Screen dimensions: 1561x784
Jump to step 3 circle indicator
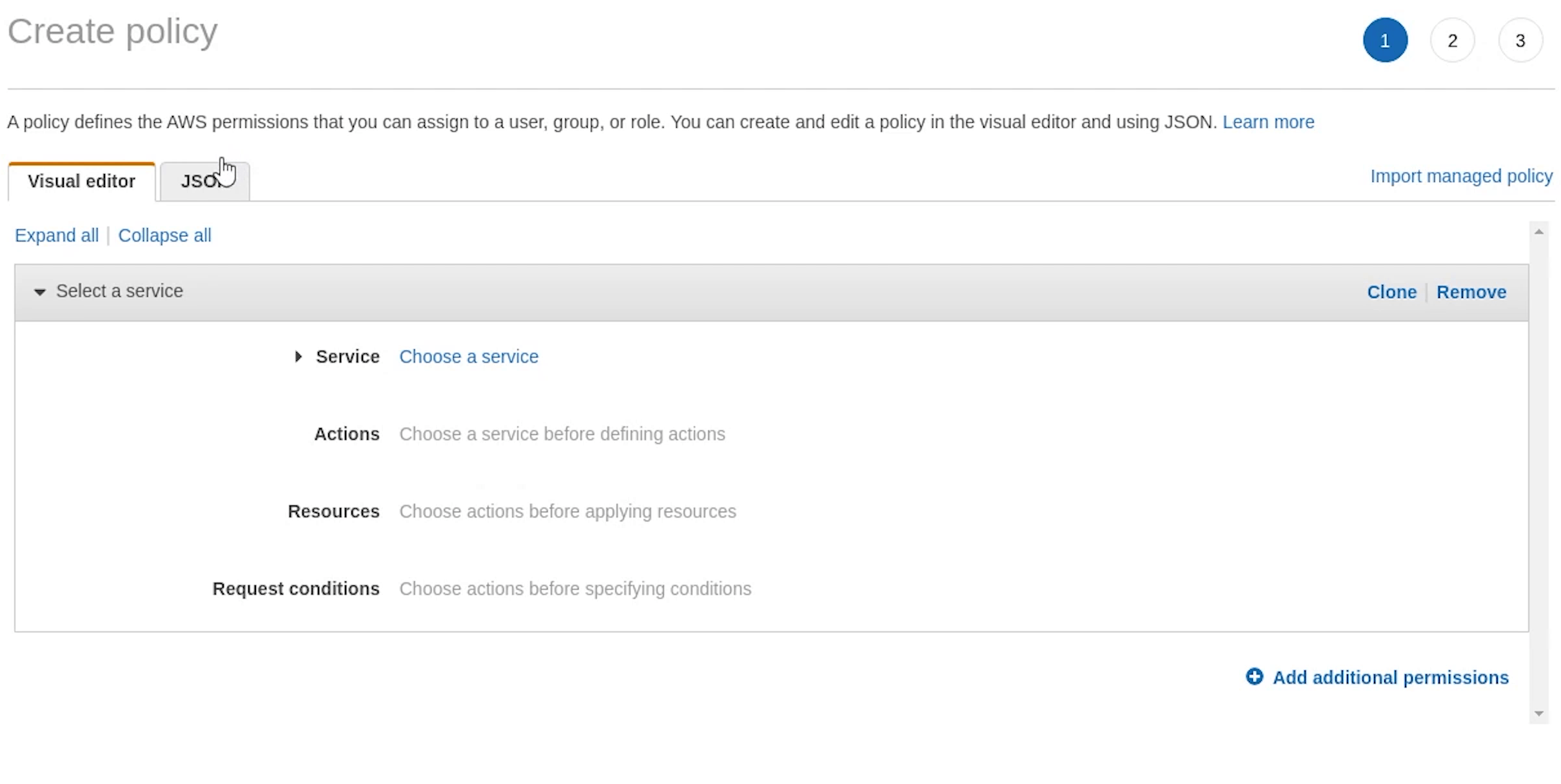pyautogui.click(x=1520, y=41)
